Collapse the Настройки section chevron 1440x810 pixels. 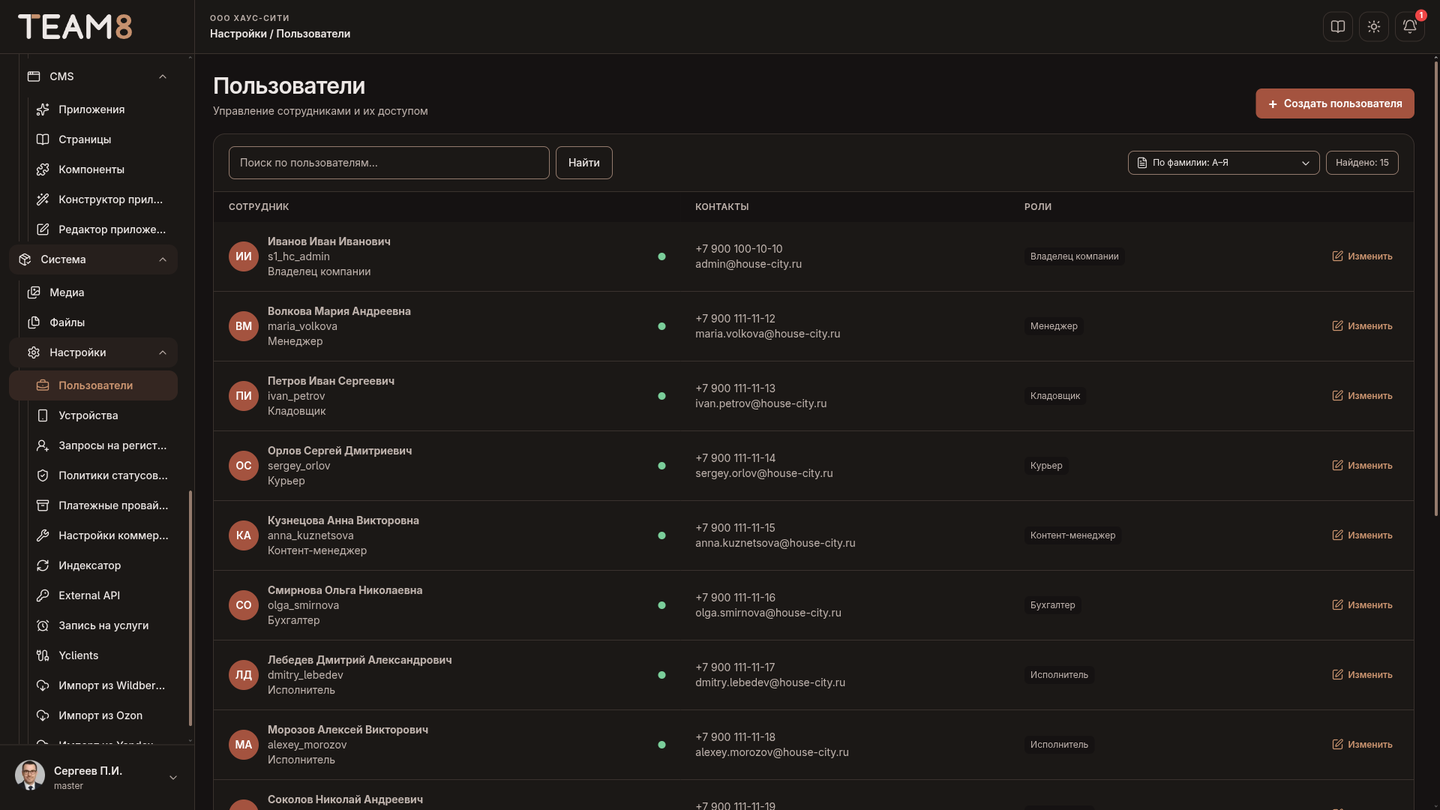tap(163, 352)
